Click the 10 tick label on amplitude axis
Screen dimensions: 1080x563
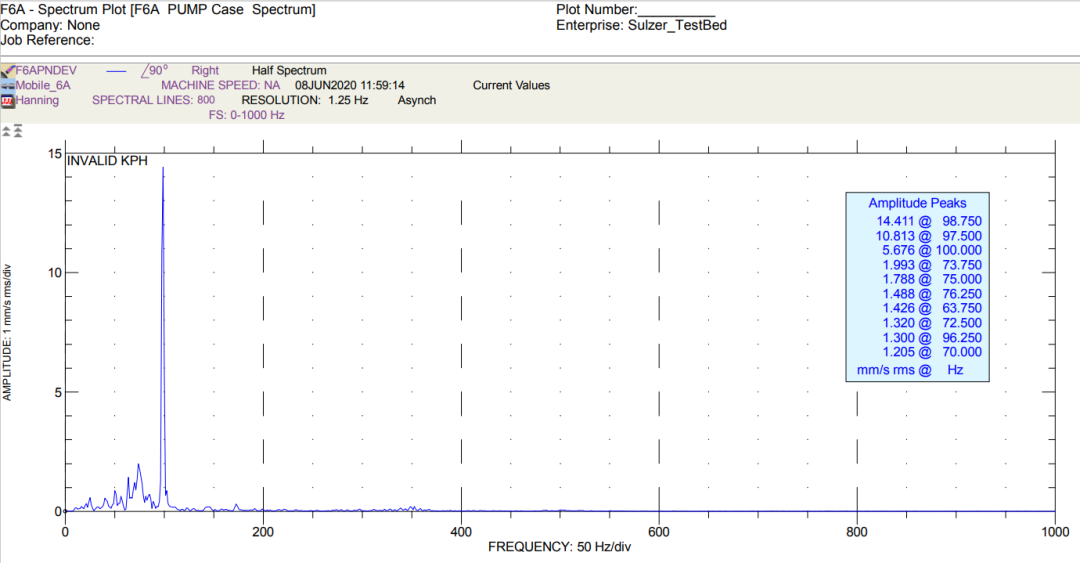[54, 273]
